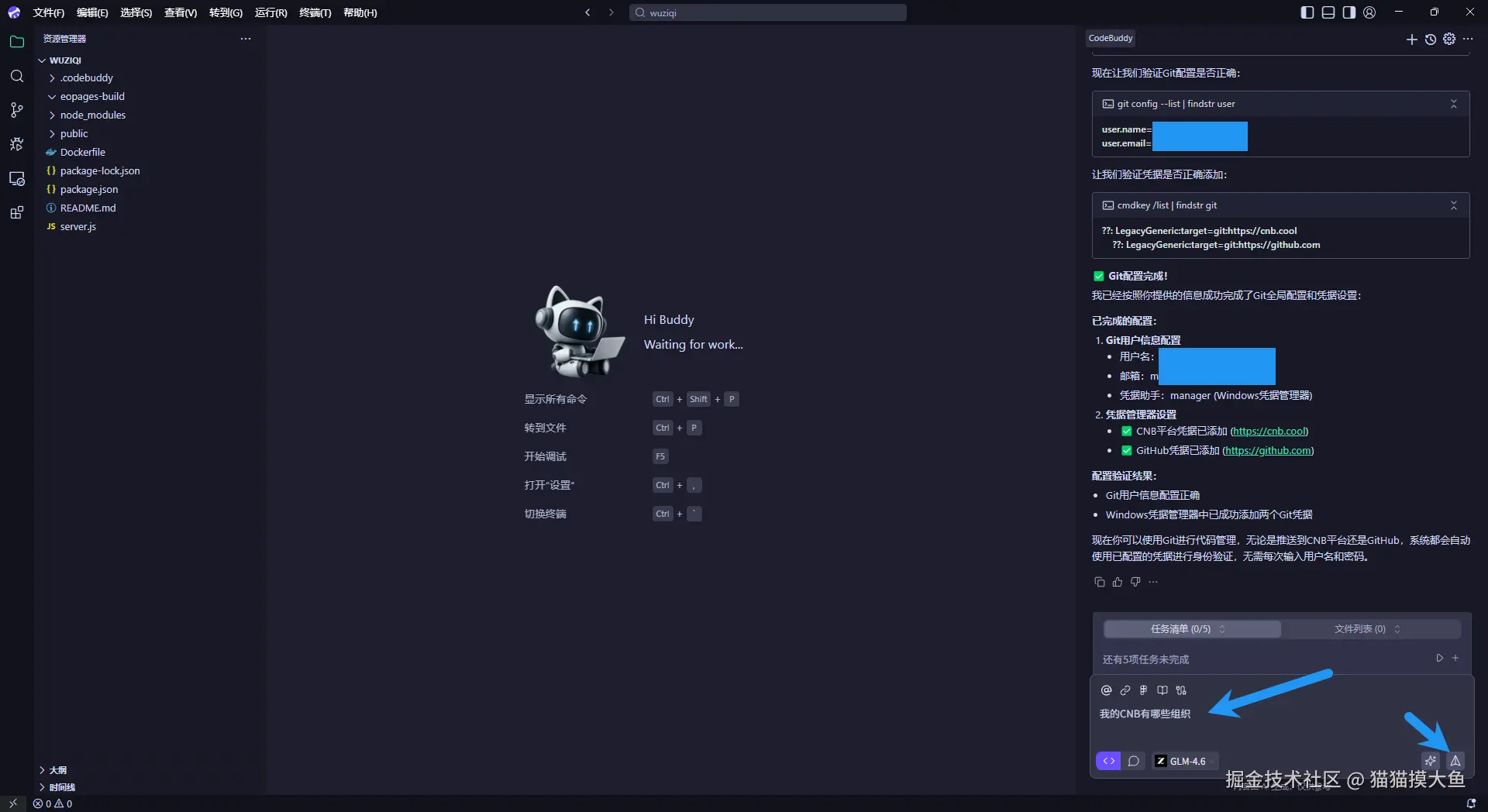
Task: Open the Run and Debug view
Action: pyautogui.click(x=17, y=144)
